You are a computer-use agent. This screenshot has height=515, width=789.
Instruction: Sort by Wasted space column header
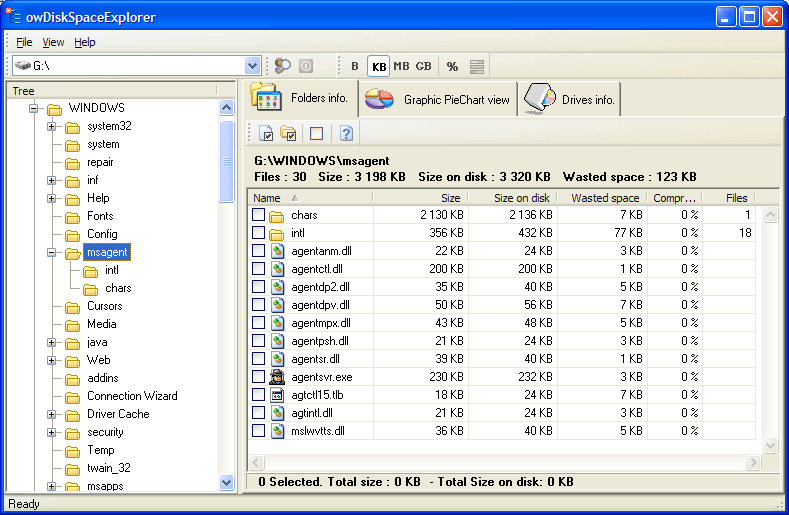coord(602,198)
